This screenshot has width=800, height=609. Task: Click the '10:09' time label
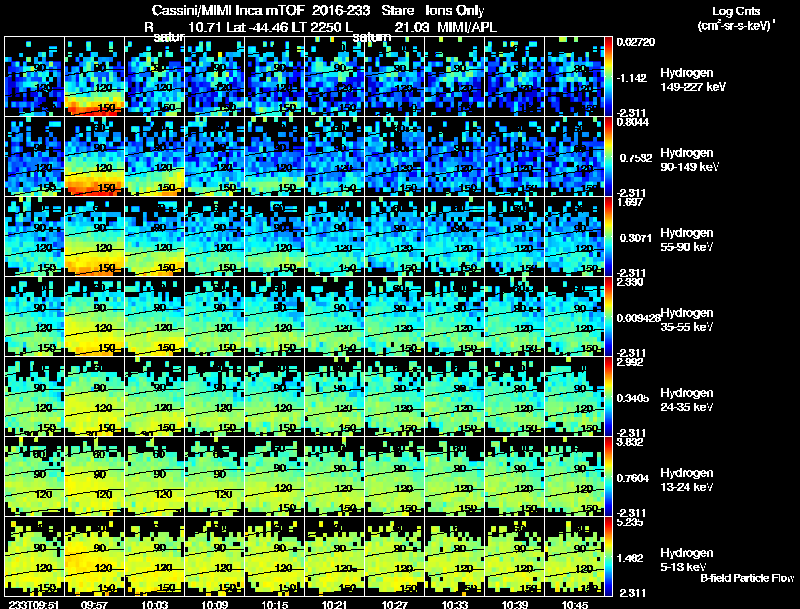(x=214, y=604)
